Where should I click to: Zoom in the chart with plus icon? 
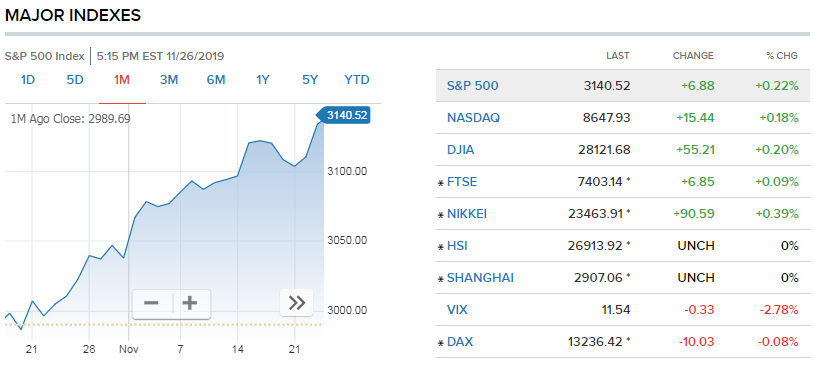click(x=191, y=303)
